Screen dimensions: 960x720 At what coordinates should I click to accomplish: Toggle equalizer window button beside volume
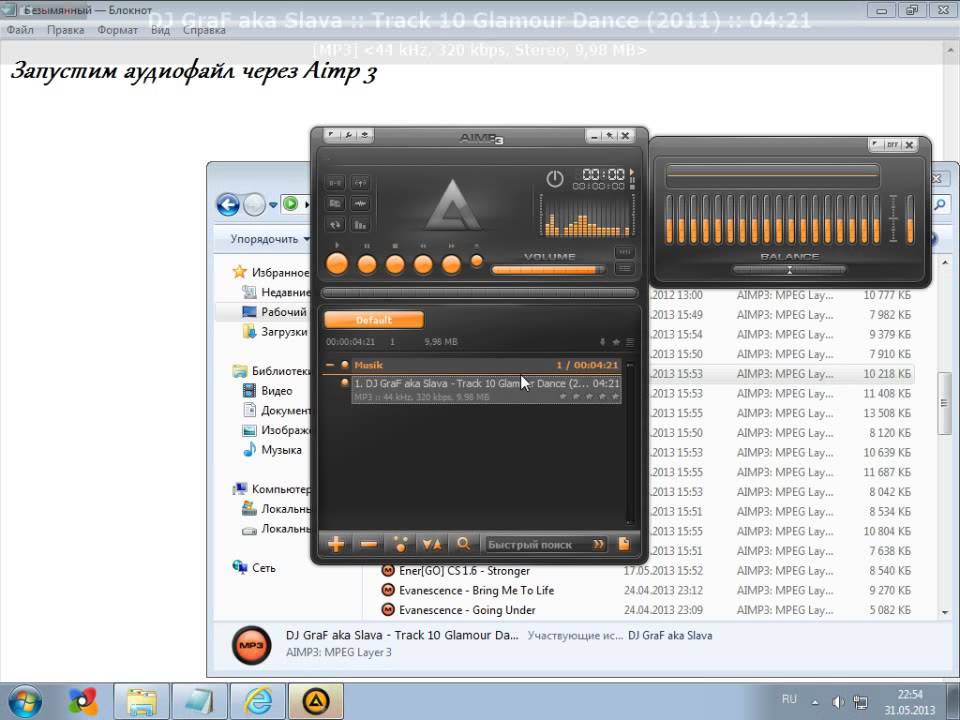pos(624,252)
